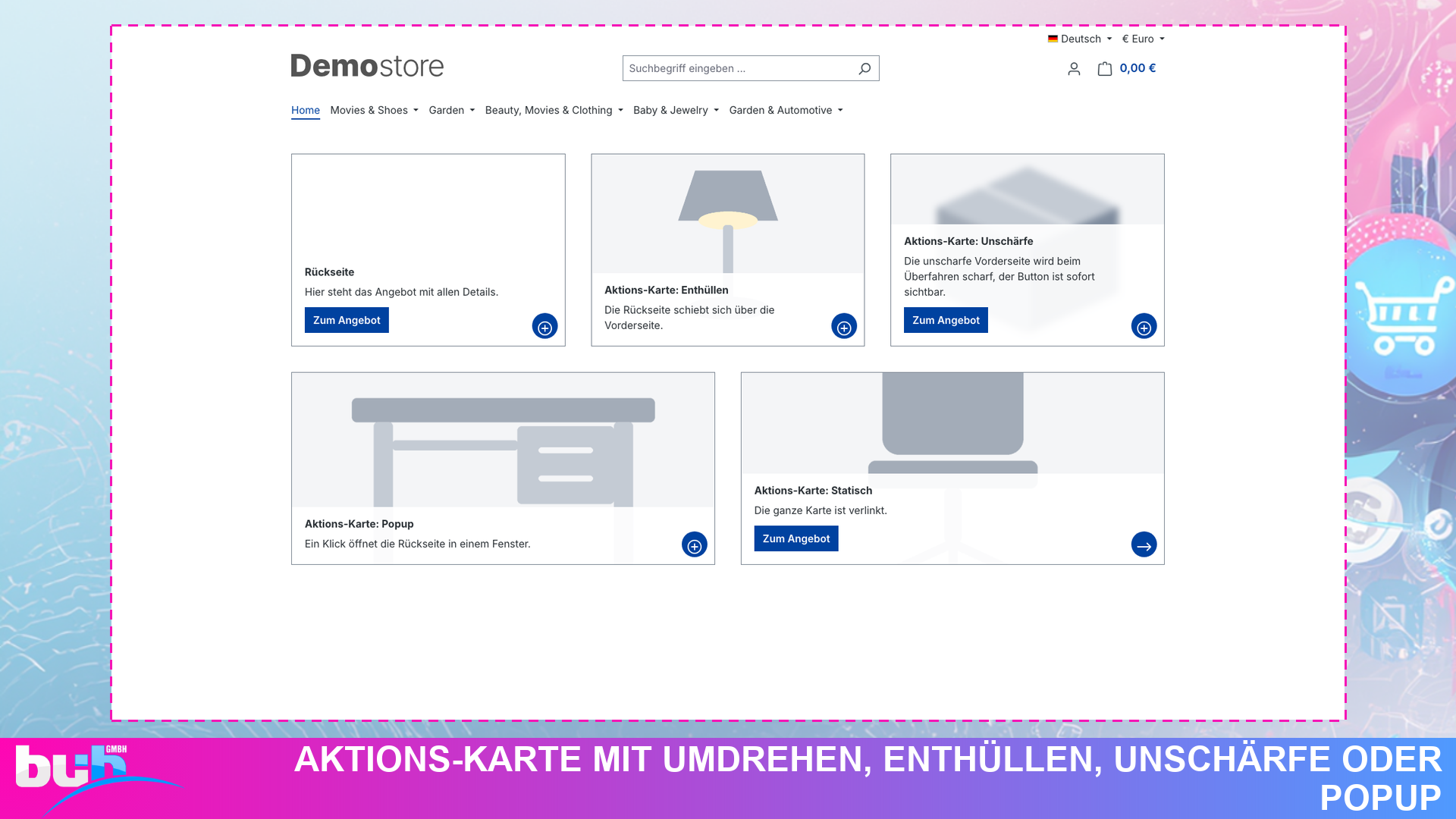
Task: Click the lamp image on Enthüllen card
Action: pyautogui.click(x=728, y=214)
